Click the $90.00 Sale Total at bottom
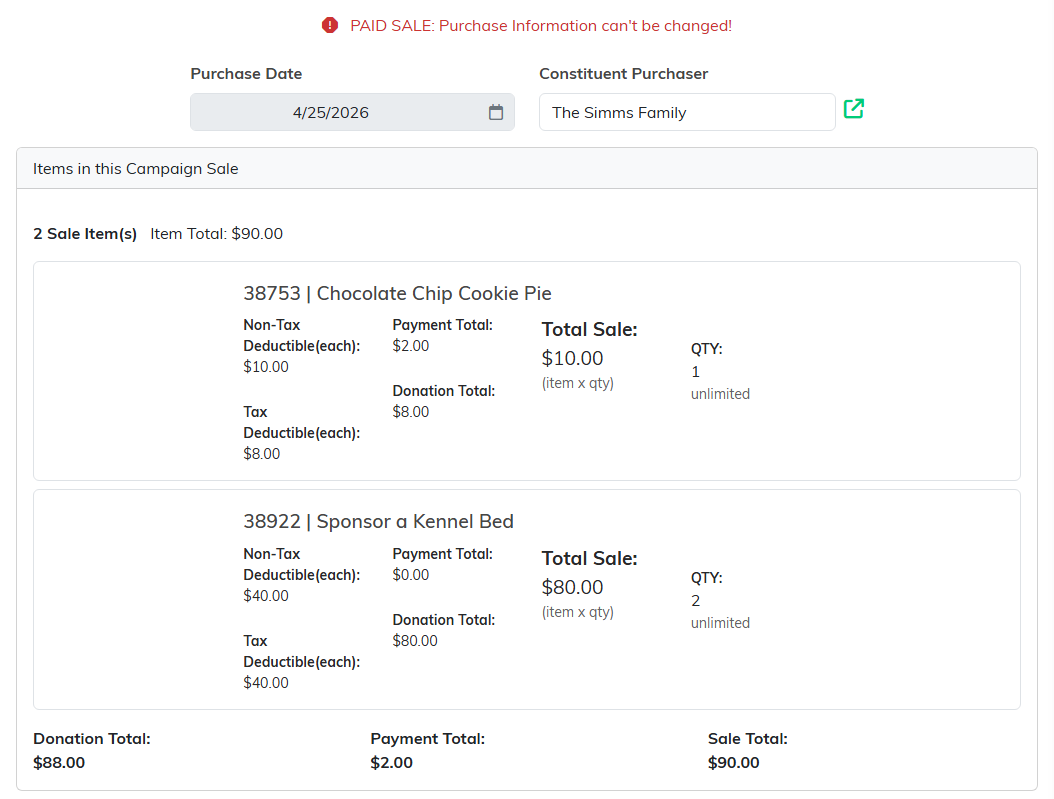The height and width of the screenshot is (799, 1054). tap(733, 763)
